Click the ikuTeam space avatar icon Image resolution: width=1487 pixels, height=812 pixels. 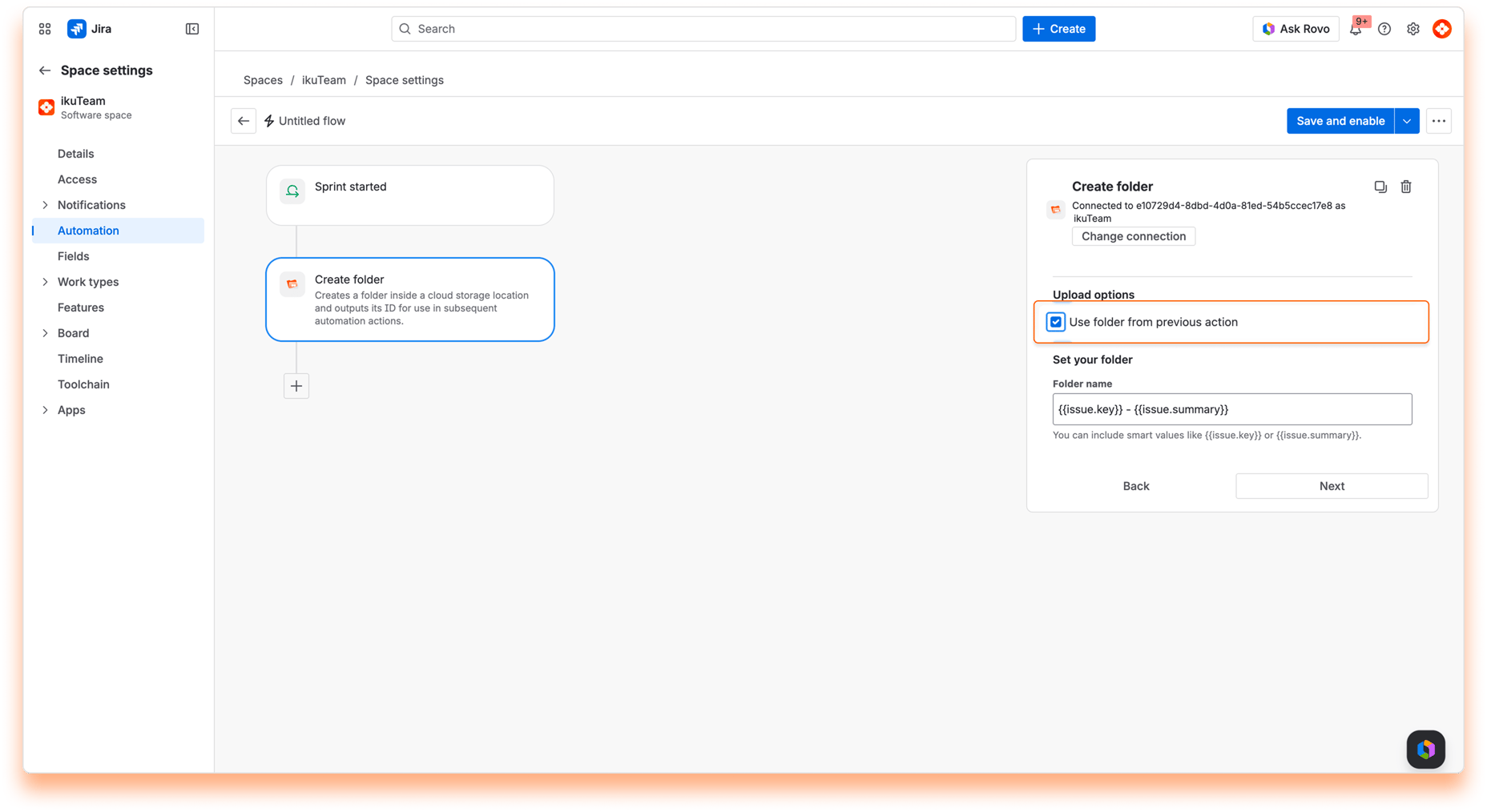coord(46,107)
